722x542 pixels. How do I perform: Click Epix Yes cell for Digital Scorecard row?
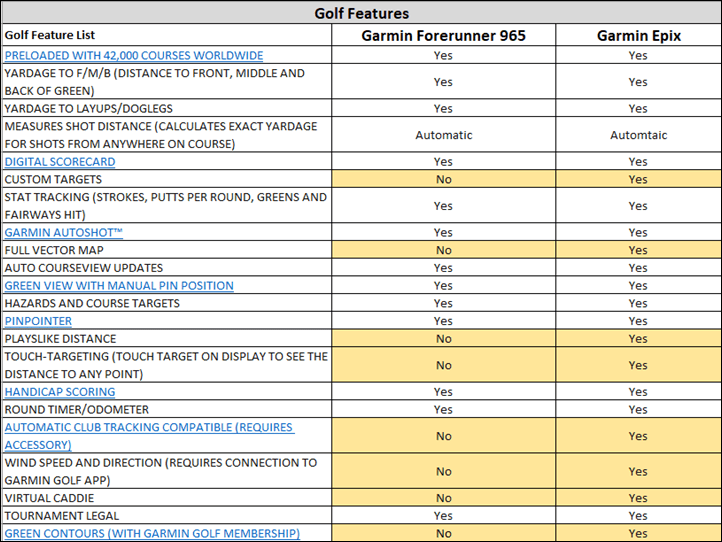(x=639, y=162)
